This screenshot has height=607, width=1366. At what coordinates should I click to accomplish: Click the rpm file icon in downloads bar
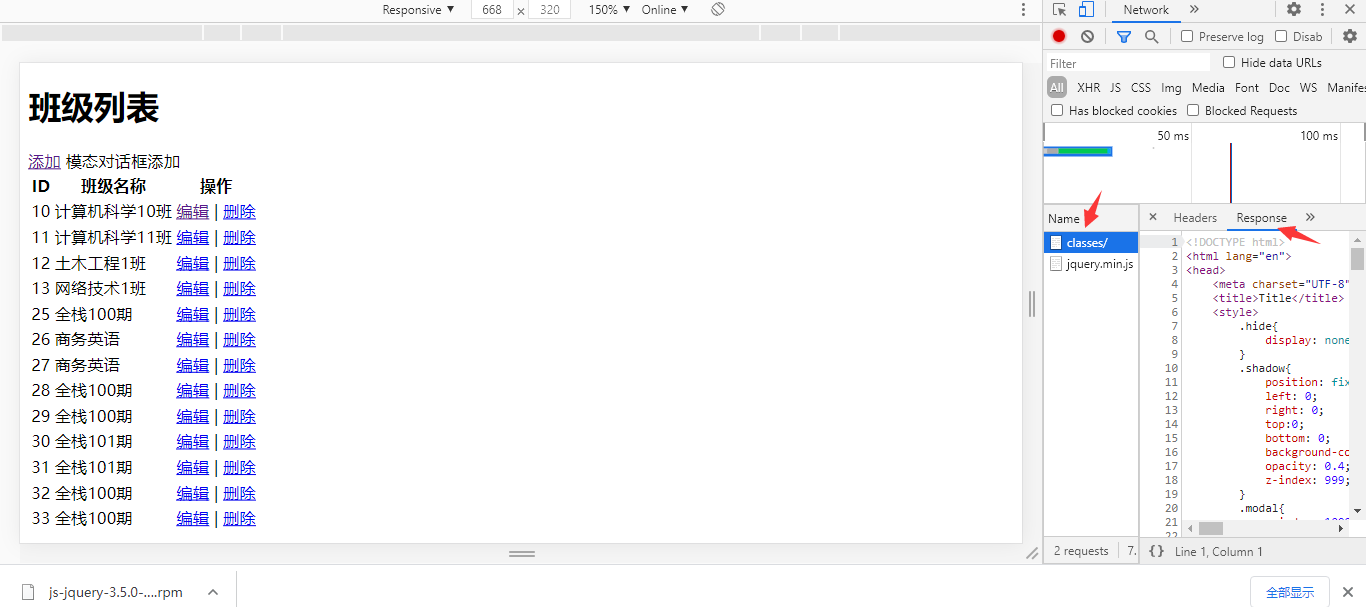pos(29,592)
